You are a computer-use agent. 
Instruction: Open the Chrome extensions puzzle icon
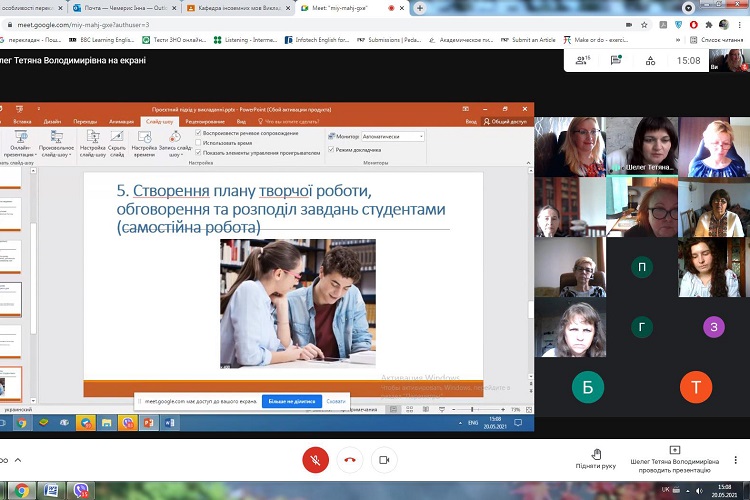coord(709,24)
